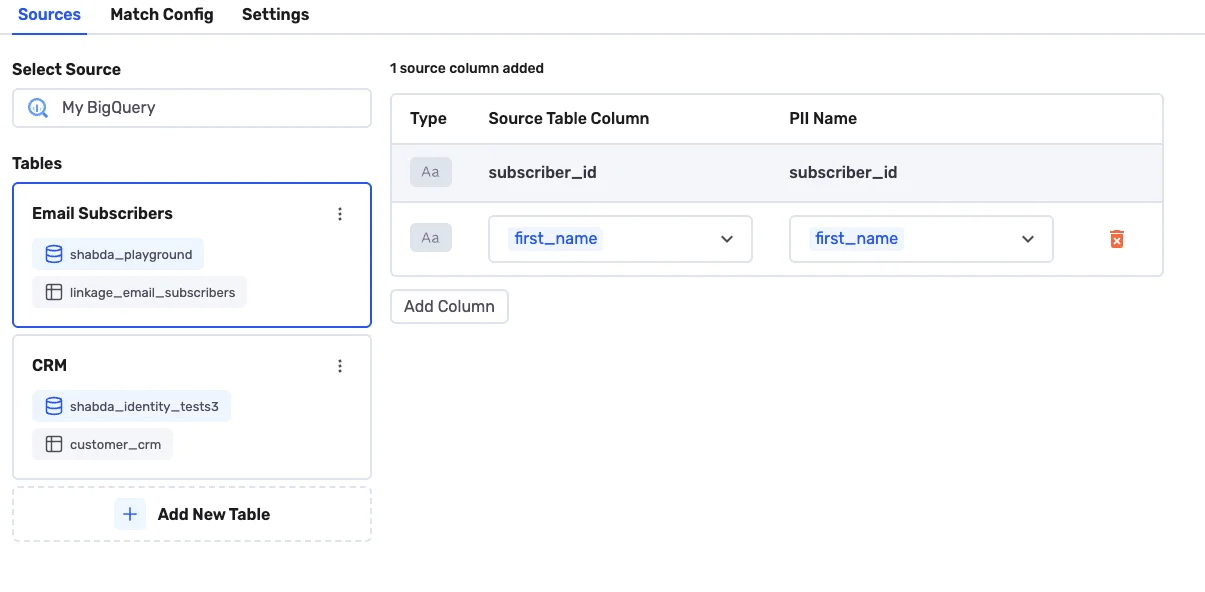Open CRM table three-dot menu
The width and height of the screenshot is (1205, 592).
coord(340,366)
